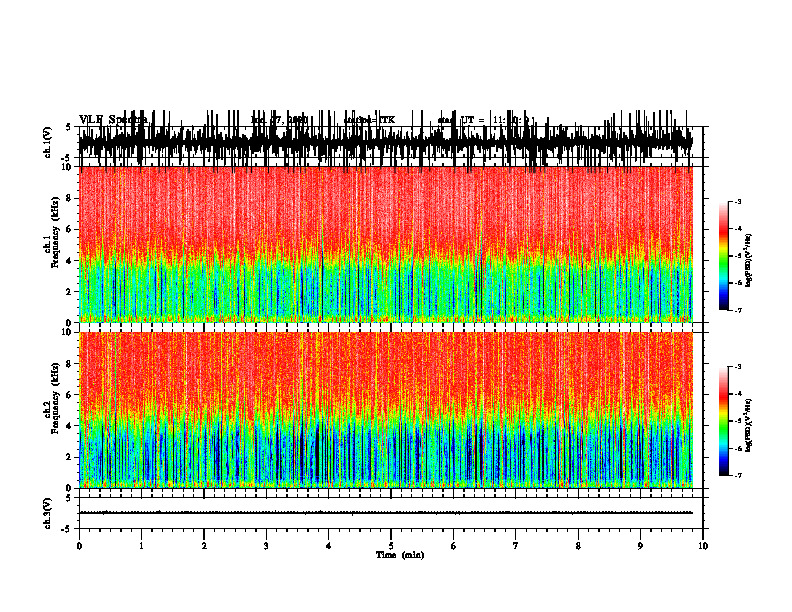
Task: Click ch.2 frequency tick label "10"
Action: (67, 332)
